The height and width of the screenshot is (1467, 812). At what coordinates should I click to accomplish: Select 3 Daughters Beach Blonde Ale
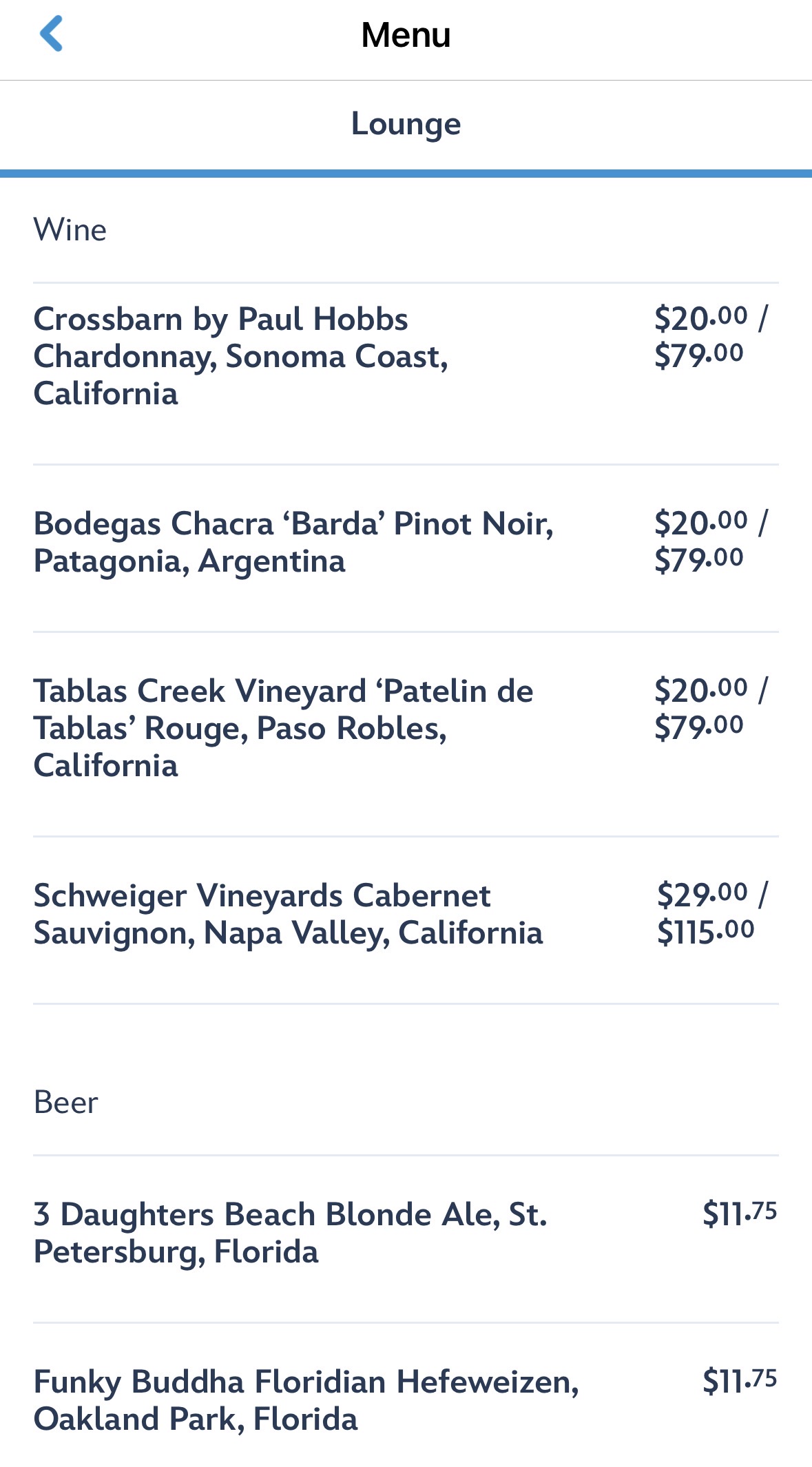(290, 1233)
